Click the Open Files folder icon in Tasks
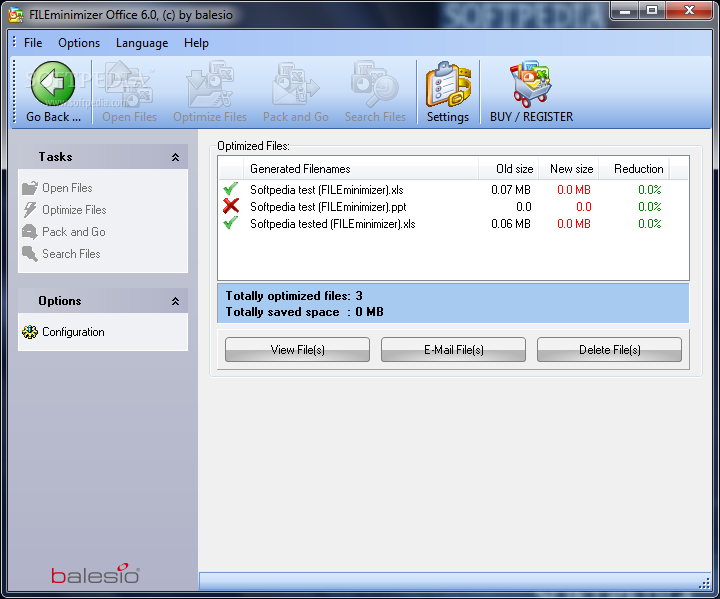 [x=30, y=188]
